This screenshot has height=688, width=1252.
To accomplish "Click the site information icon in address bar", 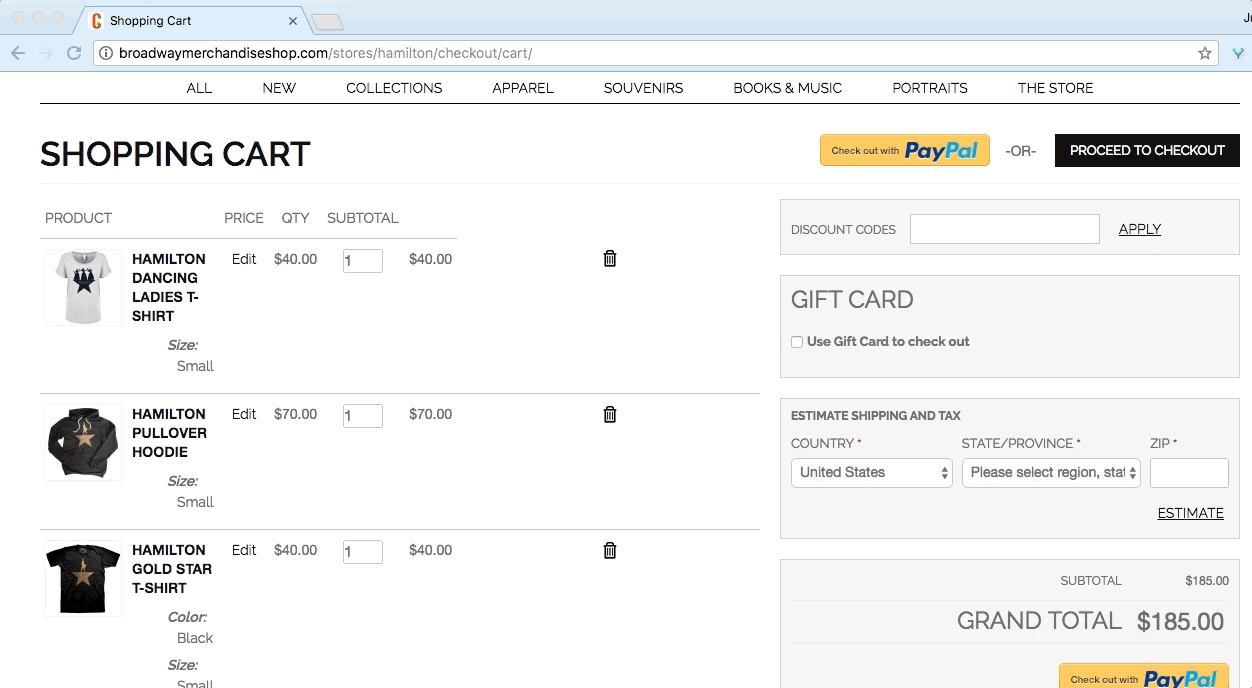I will [106, 53].
